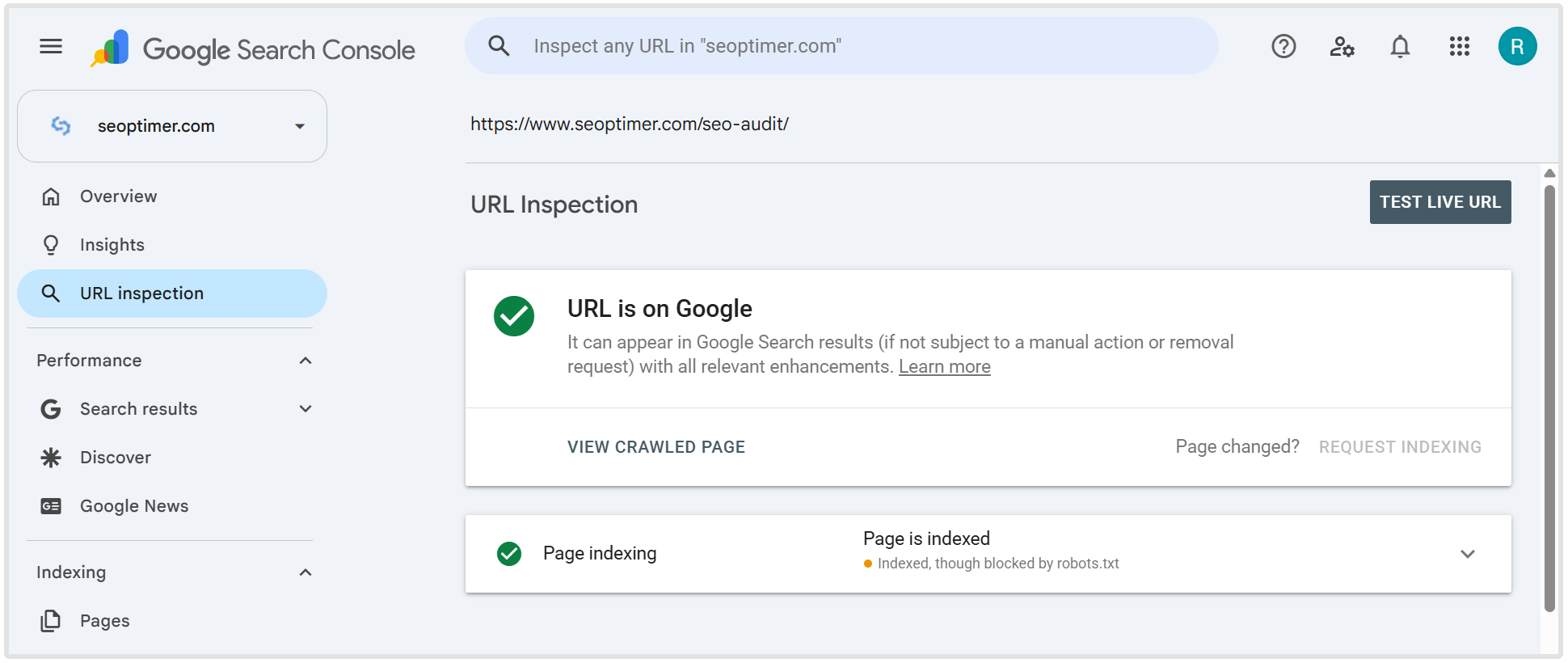Click the Google G Search results icon

point(51,409)
